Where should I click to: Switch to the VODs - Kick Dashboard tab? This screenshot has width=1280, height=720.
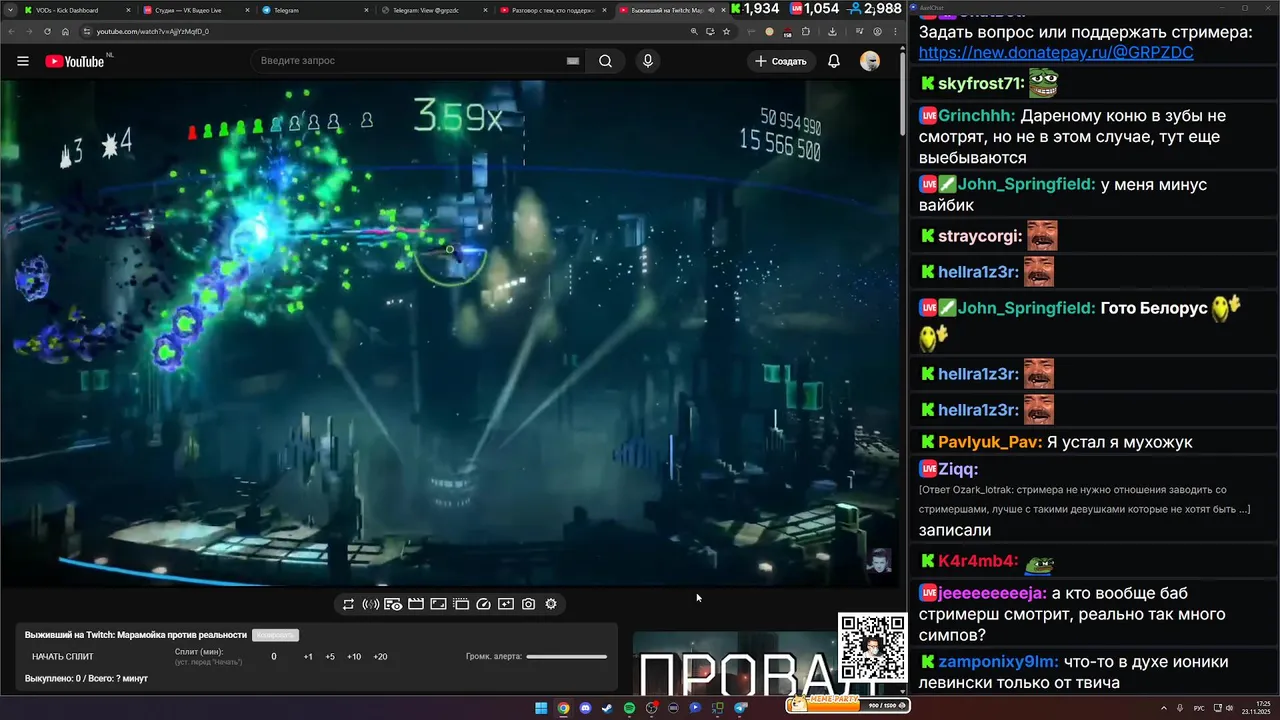tap(78, 10)
